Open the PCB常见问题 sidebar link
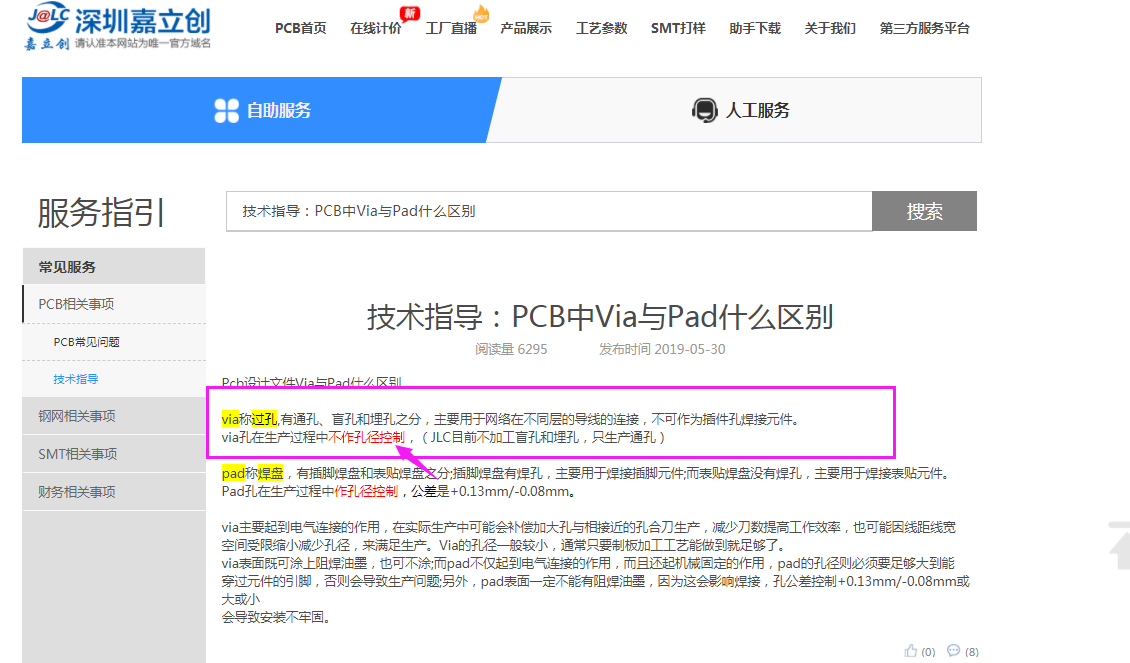 pyautogui.click(x=87, y=342)
